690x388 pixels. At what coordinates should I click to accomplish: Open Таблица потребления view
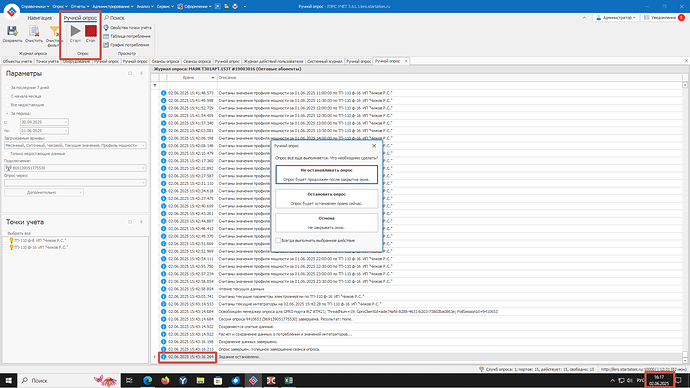point(127,36)
